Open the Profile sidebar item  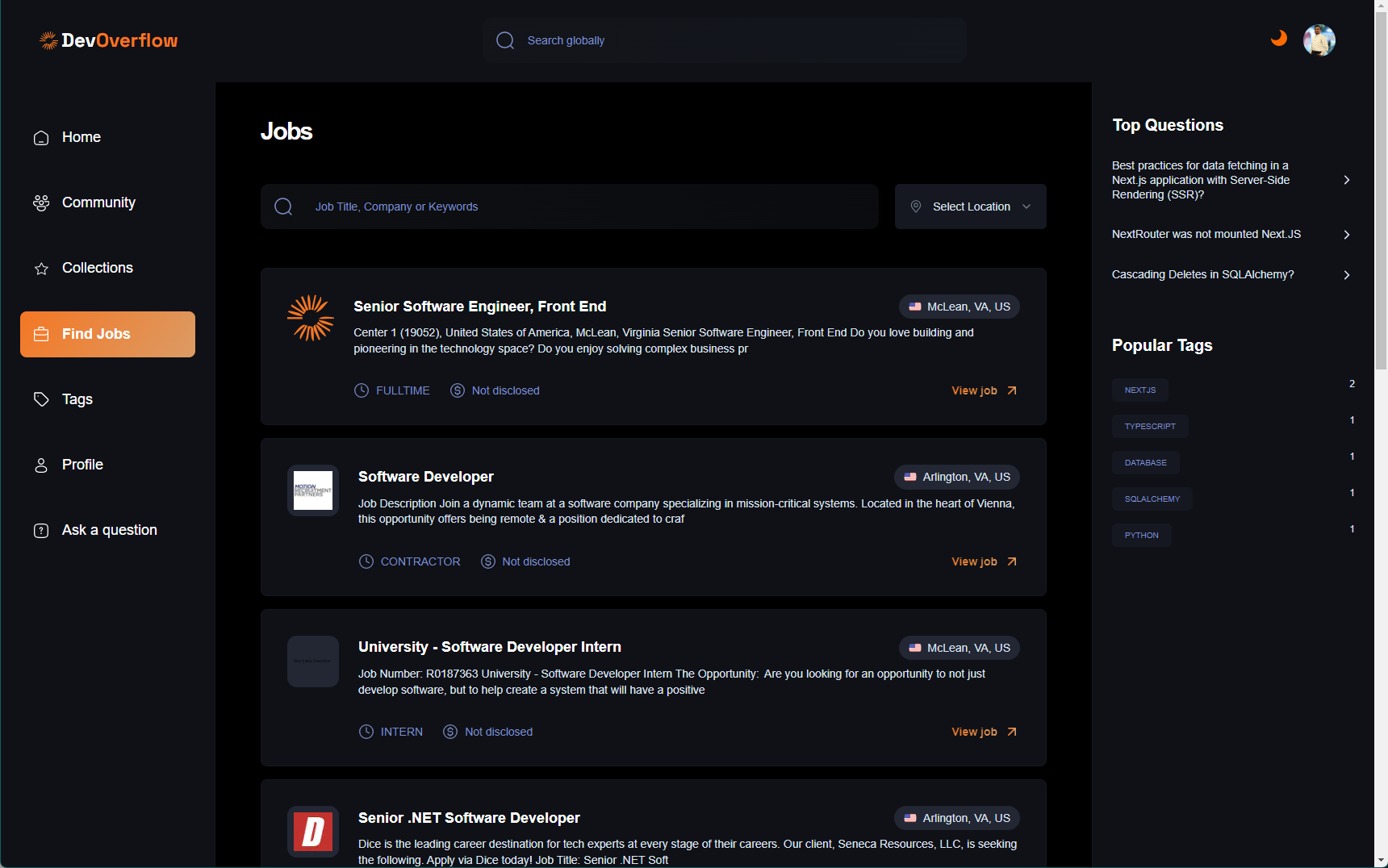[107, 465]
